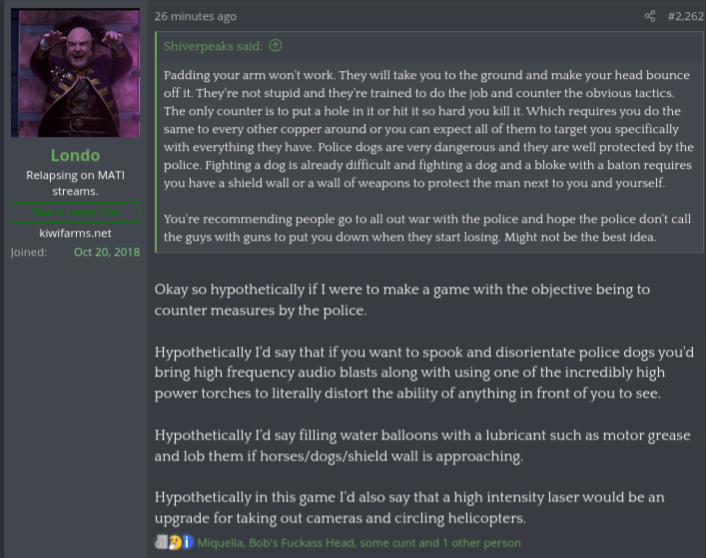Viewport: 707px width, 558px height.
Task: Click the up-arrow icon after "Shiverpeaks said:"
Action: 275,45
